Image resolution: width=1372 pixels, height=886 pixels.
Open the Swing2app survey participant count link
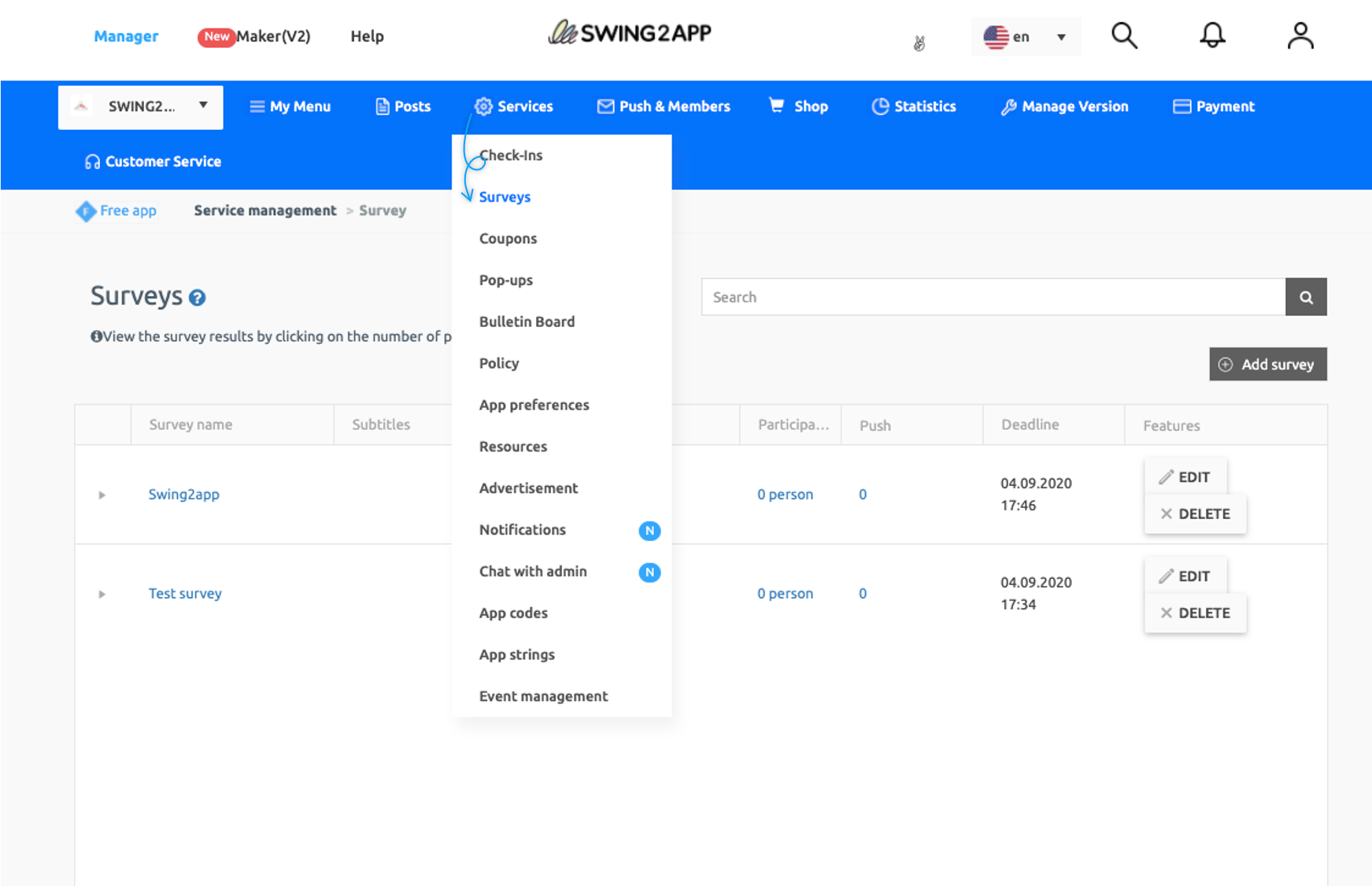tap(785, 495)
